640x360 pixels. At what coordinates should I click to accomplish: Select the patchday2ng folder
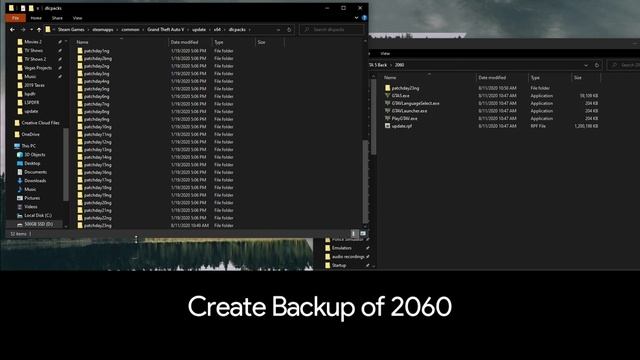(97, 66)
